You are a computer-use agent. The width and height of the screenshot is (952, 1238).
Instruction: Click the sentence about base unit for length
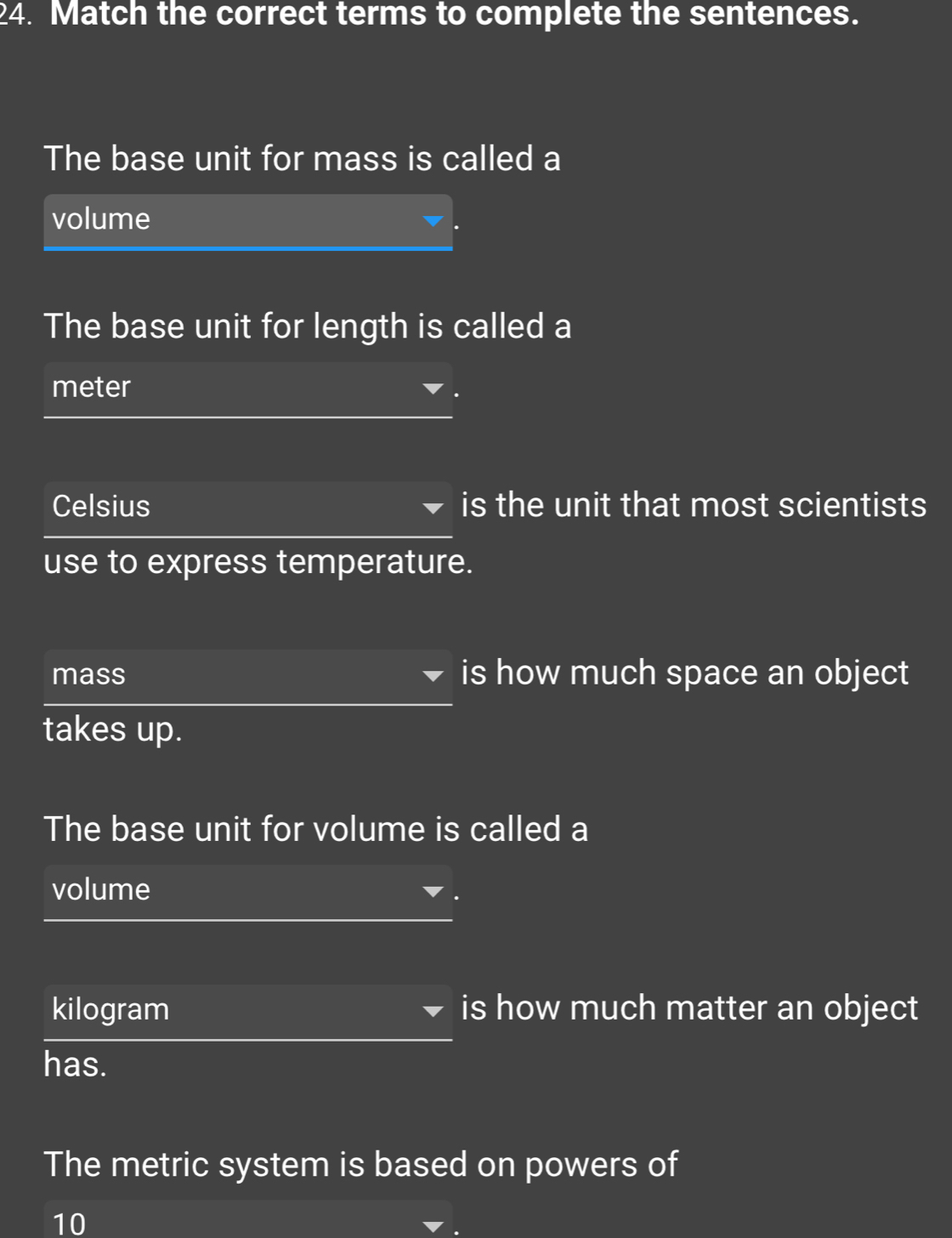(x=308, y=327)
